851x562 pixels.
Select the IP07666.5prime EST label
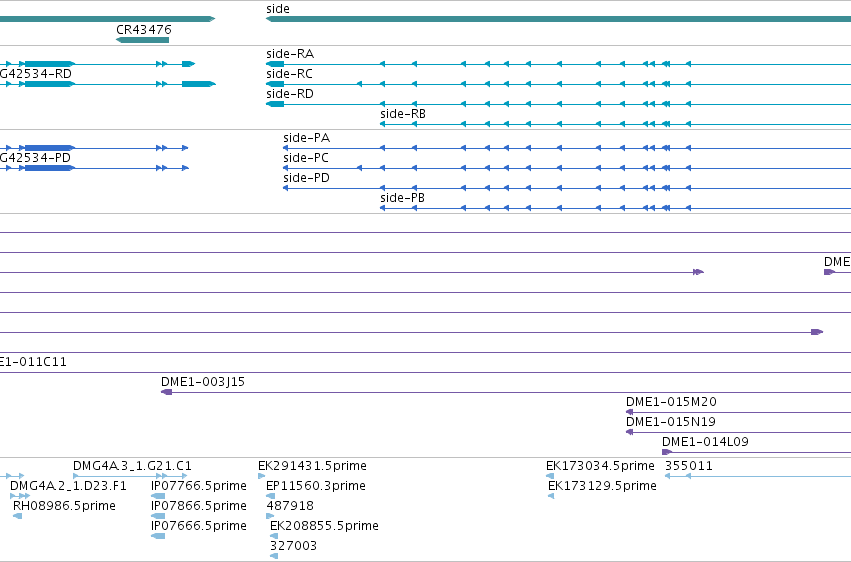pyautogui.click(x=199, y=526)
